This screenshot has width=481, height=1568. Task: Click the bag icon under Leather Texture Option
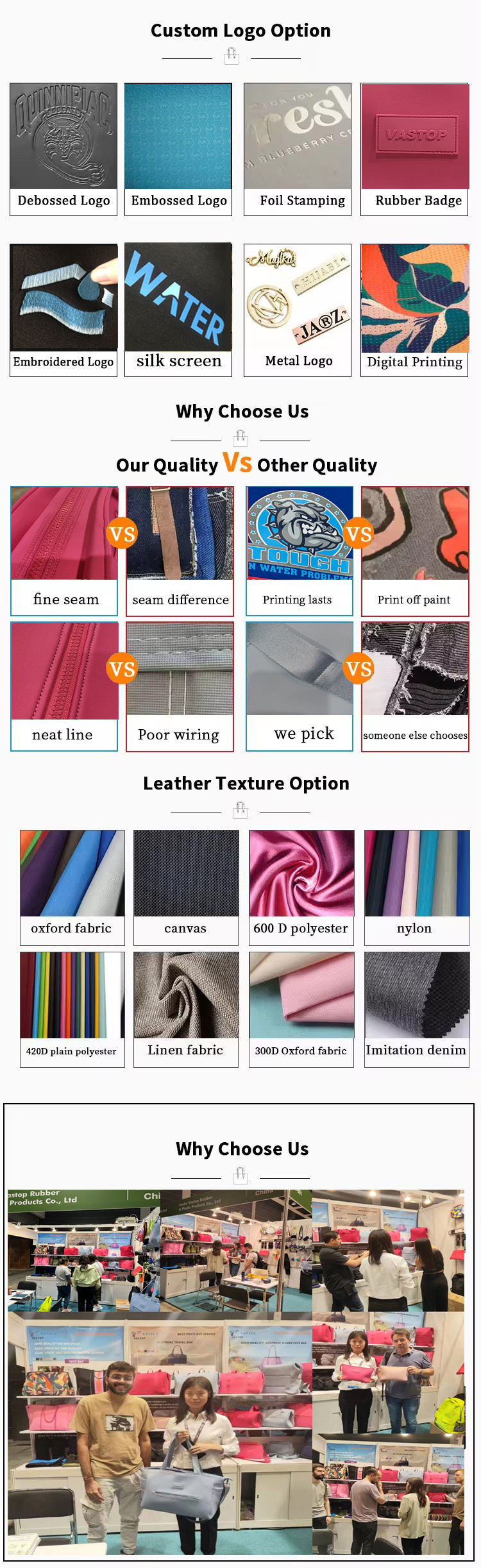(x=240, y=811)
